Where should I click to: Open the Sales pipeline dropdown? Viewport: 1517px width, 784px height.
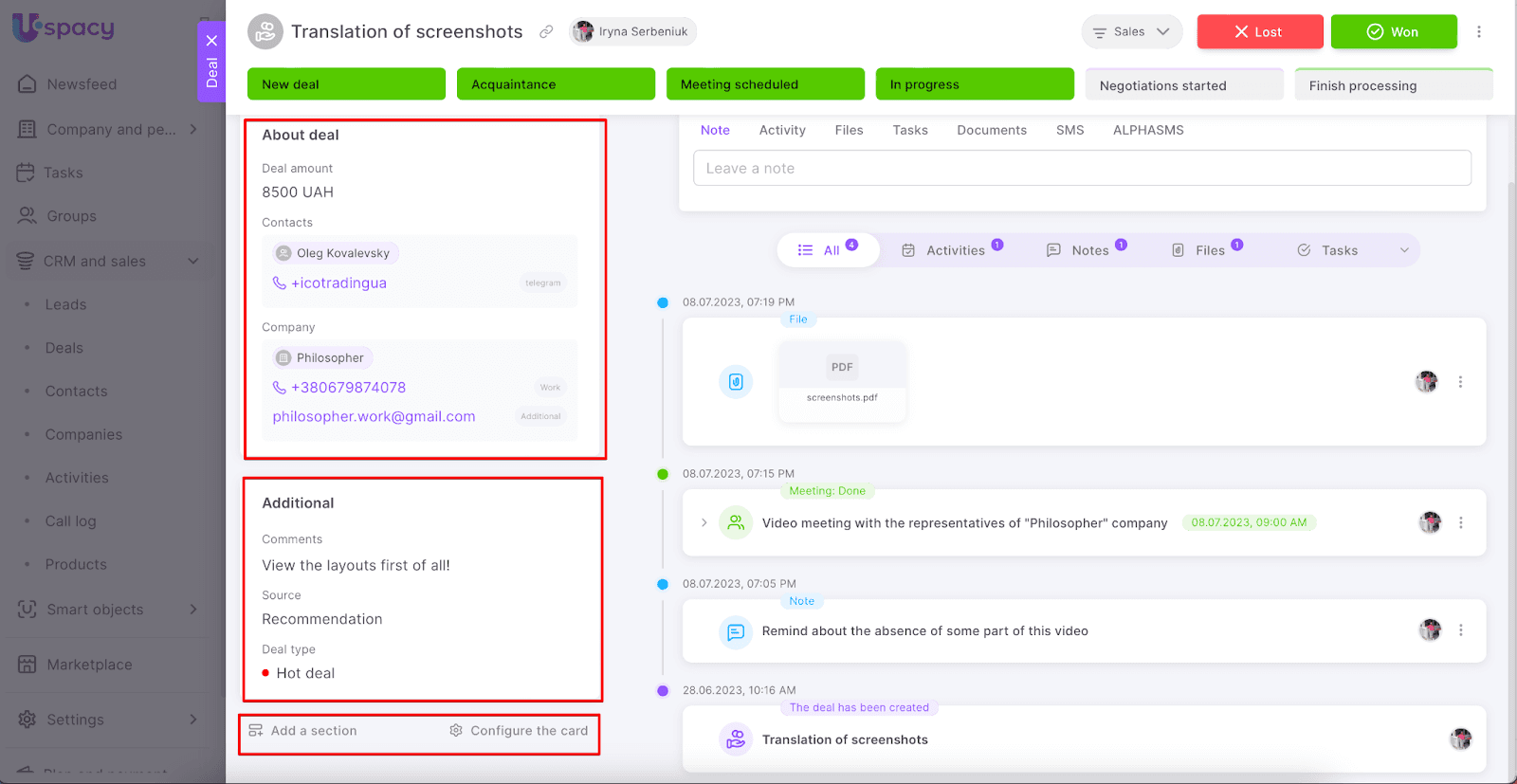coord(1131,32)
